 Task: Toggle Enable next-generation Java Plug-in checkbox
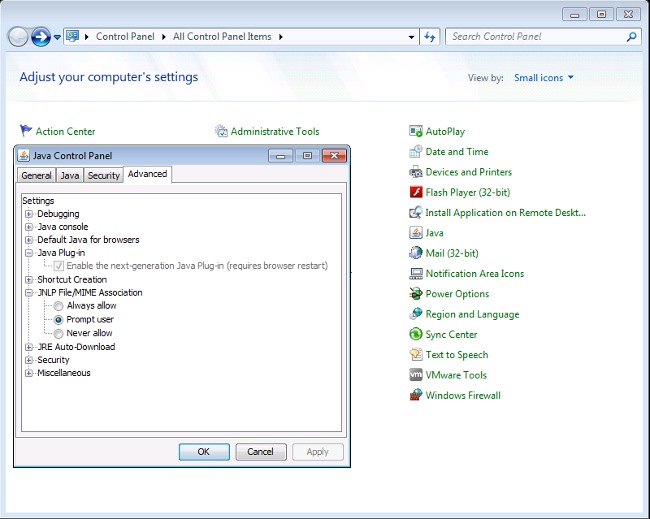click(x=58, y=266)
